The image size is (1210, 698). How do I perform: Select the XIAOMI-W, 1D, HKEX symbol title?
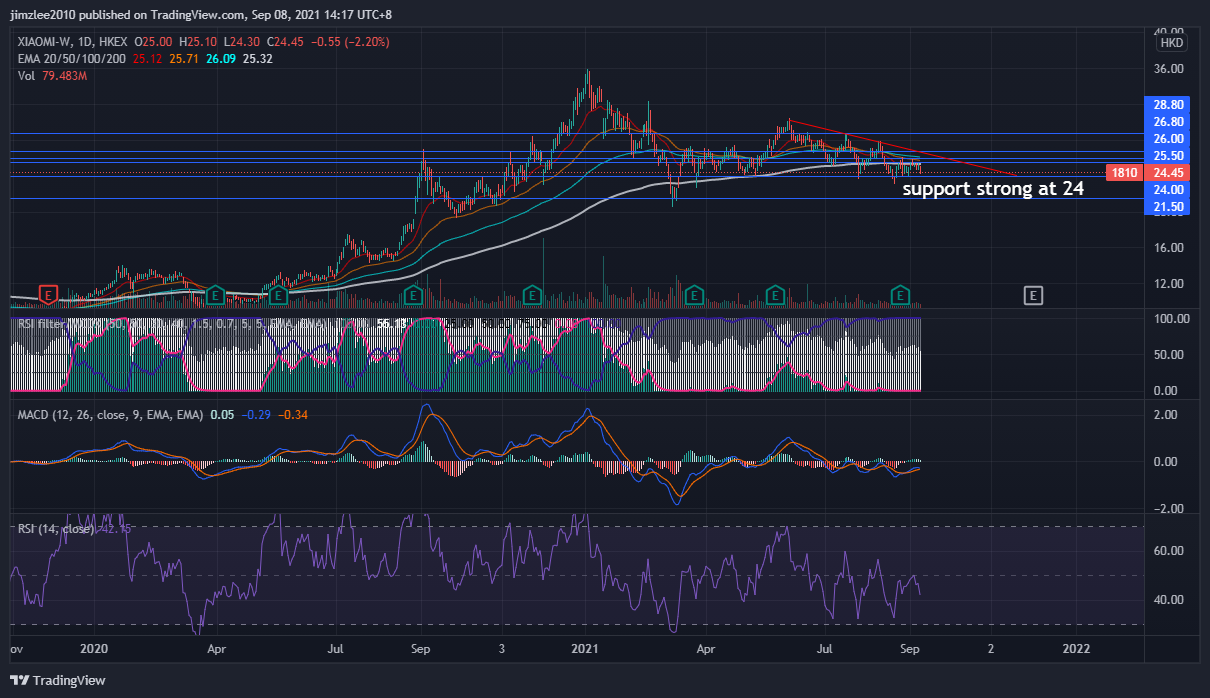(x=73, y=42)
